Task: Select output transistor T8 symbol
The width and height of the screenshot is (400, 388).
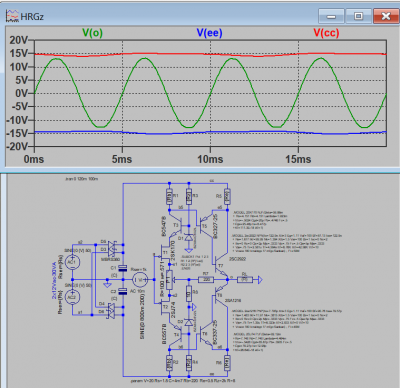Action: click(x=221, y=296)
